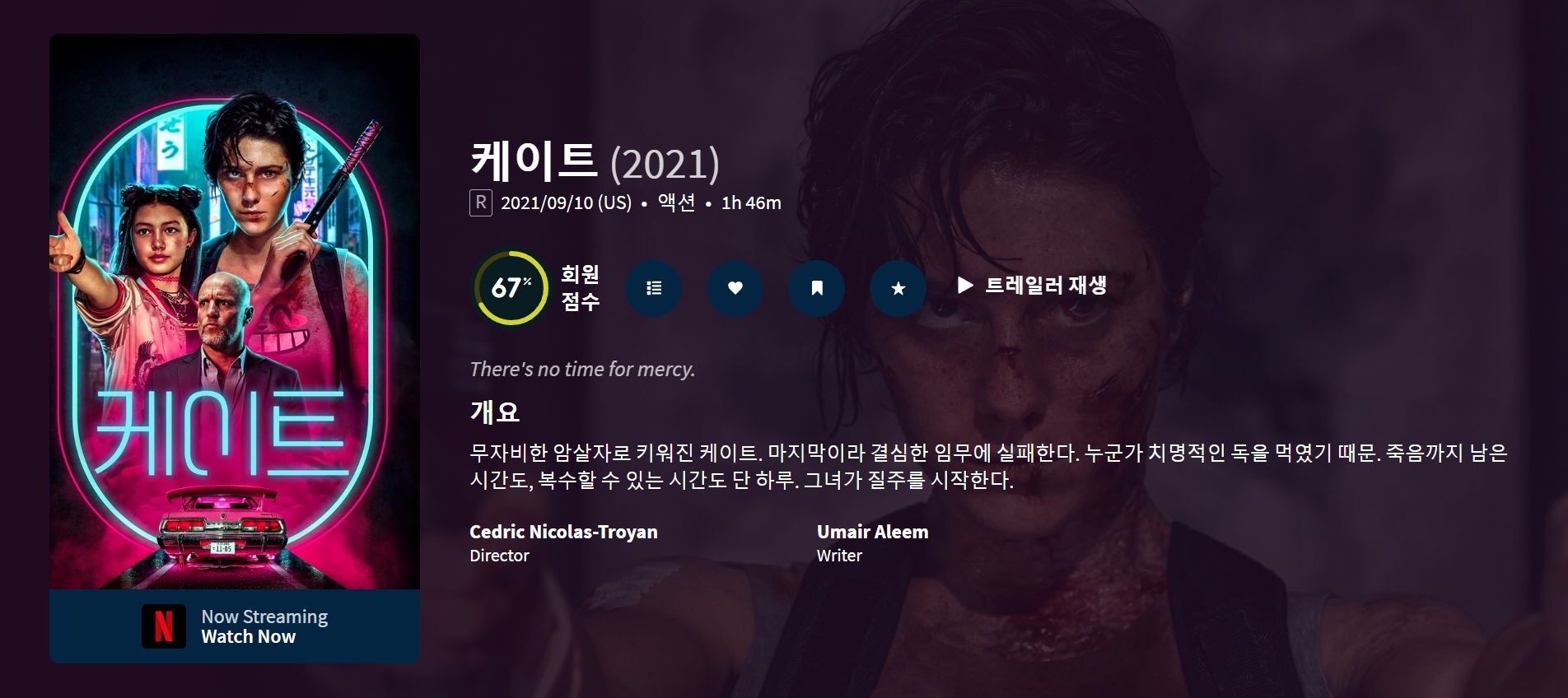This screenshot has width=1568, height=698.
Task: Open writer Umair Aleem's profile
Action: tap(872, 532)
